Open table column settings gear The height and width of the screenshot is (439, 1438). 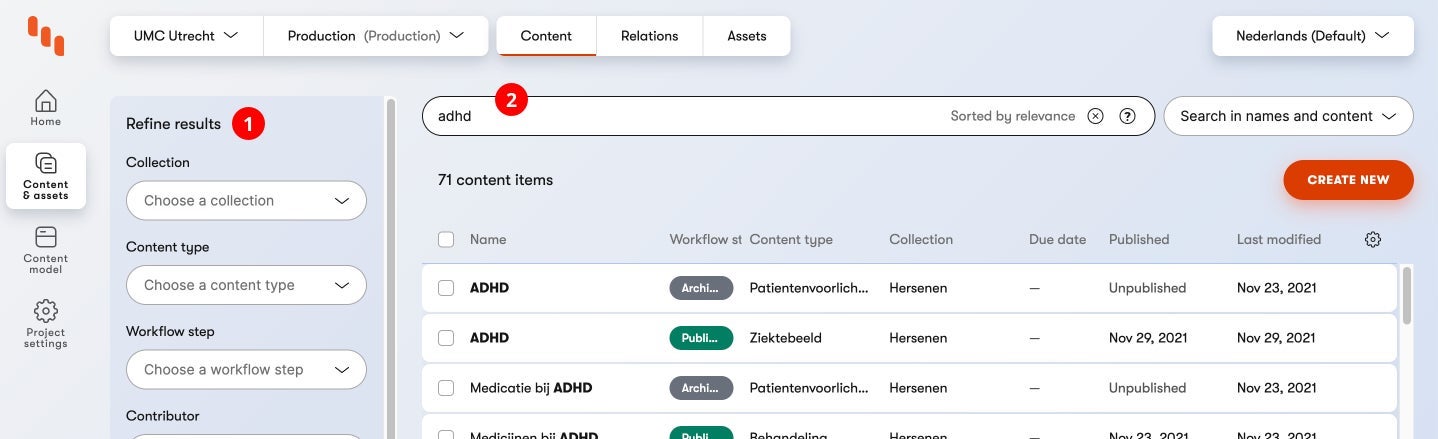click(1373, 239)
